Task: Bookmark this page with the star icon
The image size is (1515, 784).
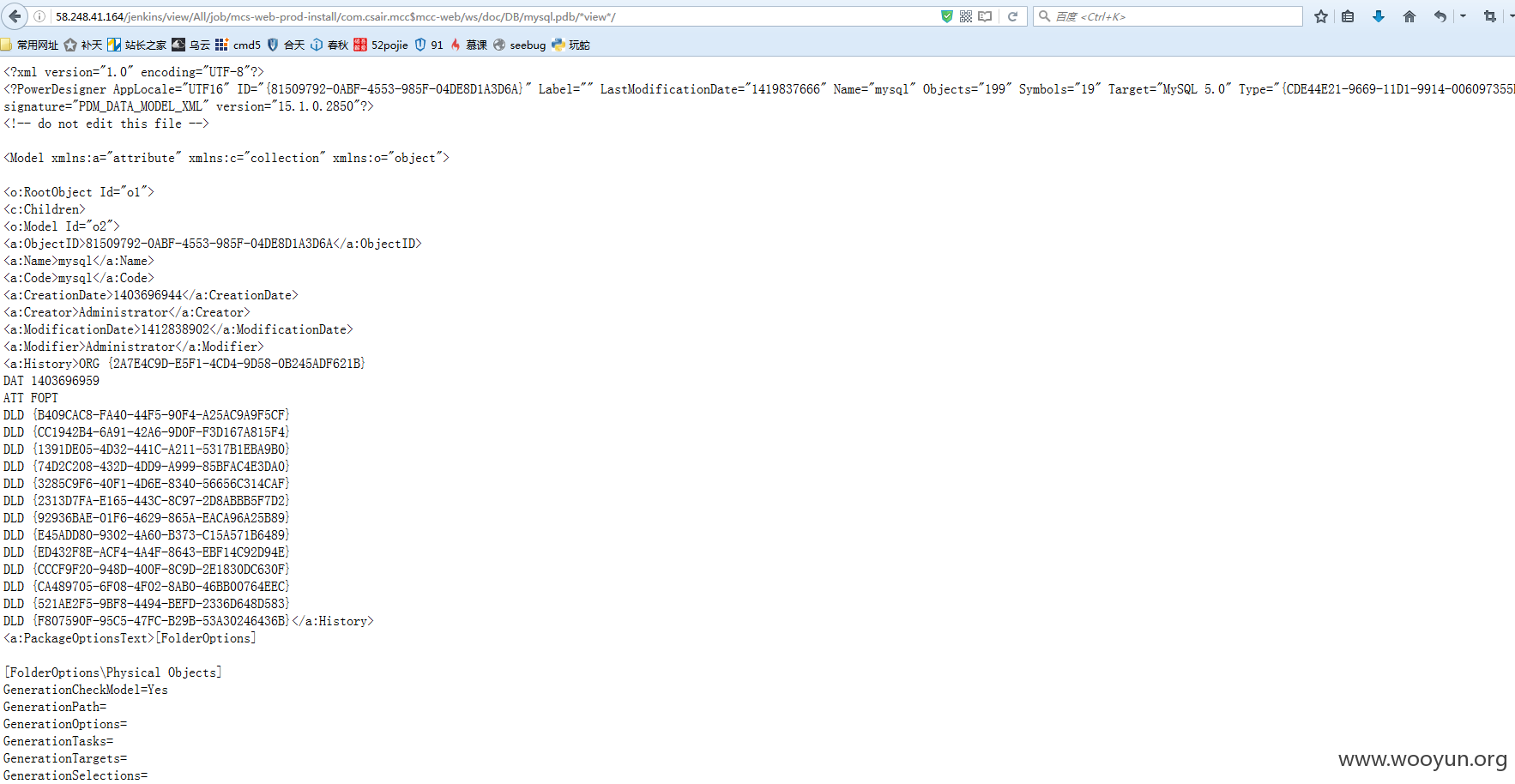Action: click(x=1321, y=16)
